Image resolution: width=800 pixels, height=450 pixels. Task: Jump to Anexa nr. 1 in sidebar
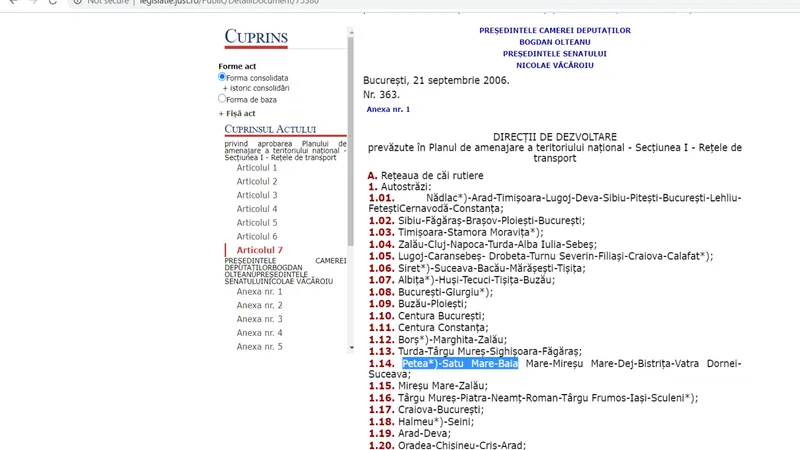pos(259,291)
